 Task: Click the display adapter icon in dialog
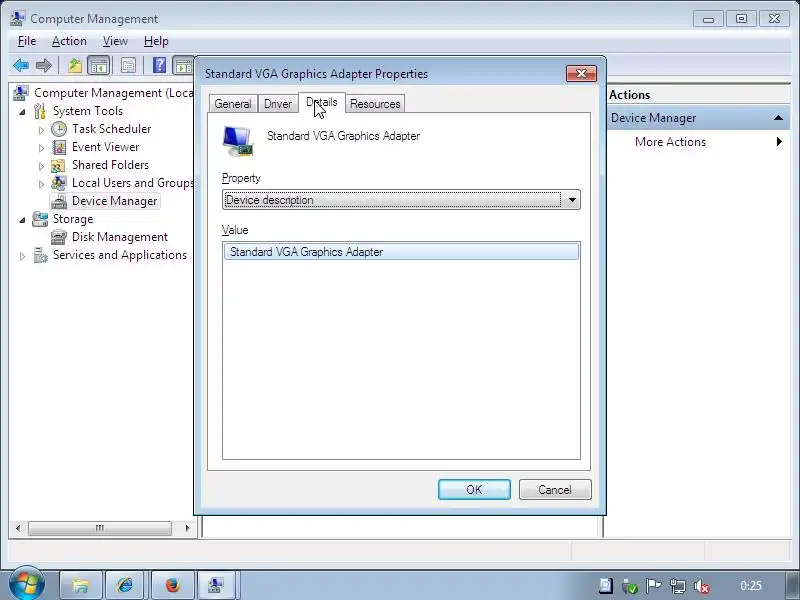point(238,141)
